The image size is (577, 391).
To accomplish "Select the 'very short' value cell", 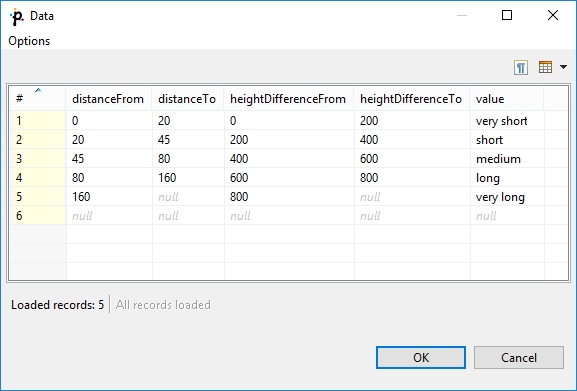I will 507,121.
